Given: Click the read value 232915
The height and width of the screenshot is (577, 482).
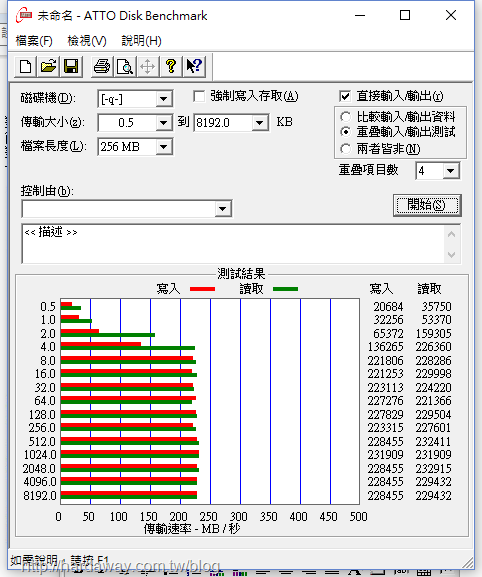Looking at the screenshot, I should coord(433,468).
